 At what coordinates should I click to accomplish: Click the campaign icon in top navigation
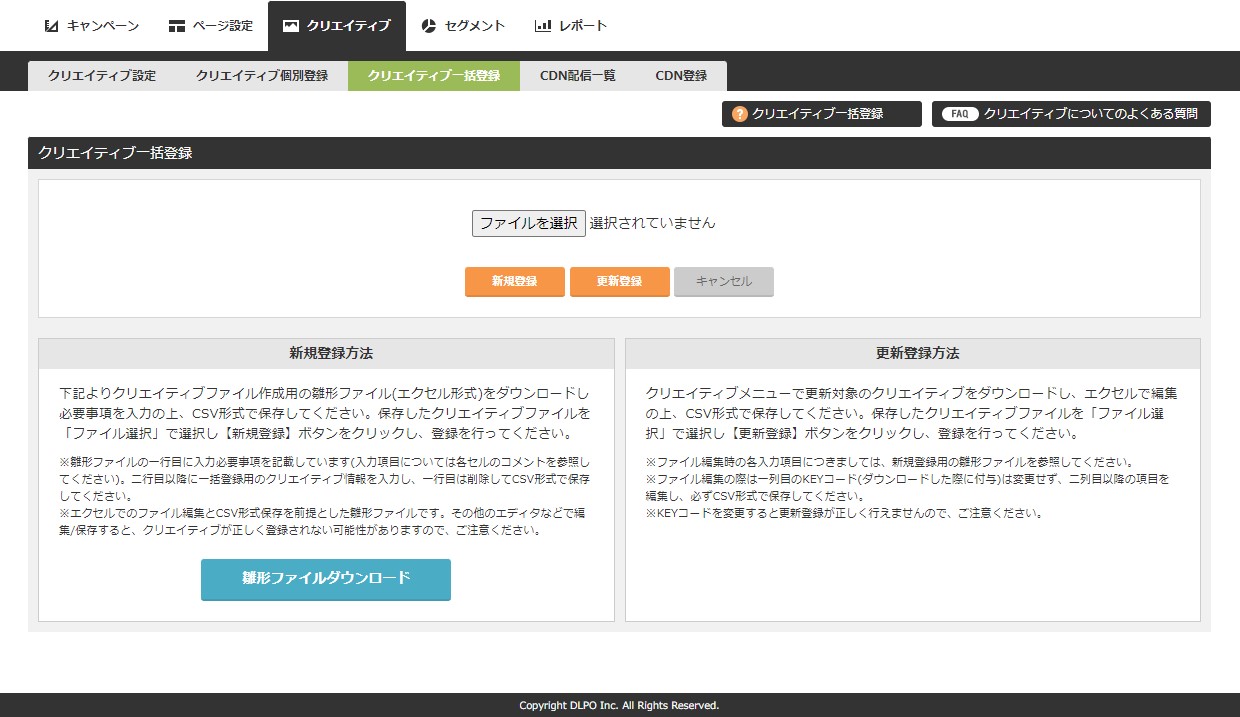click(x=52, y=26)
